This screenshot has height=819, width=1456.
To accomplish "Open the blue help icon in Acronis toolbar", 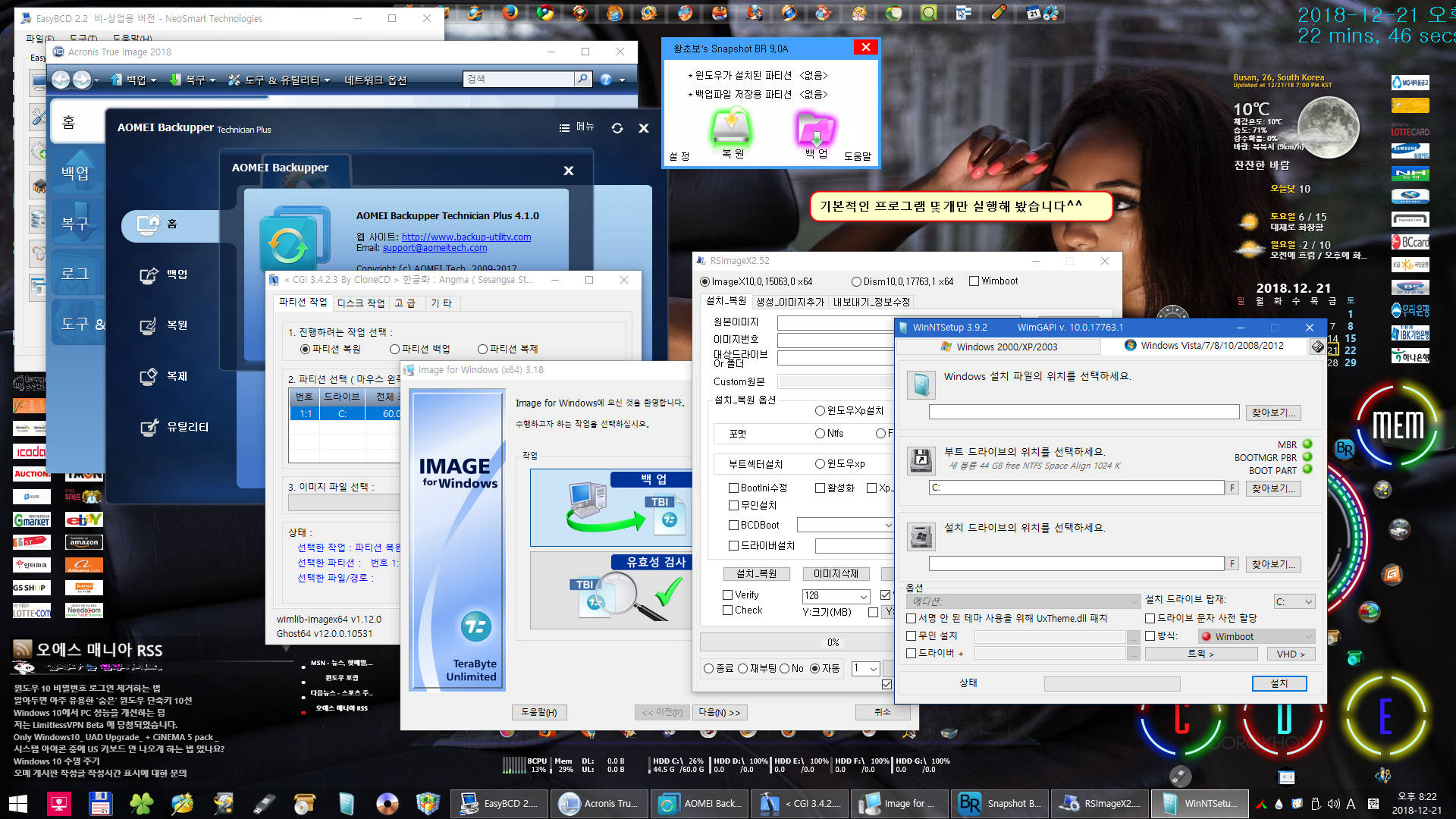I will (606, 80).
